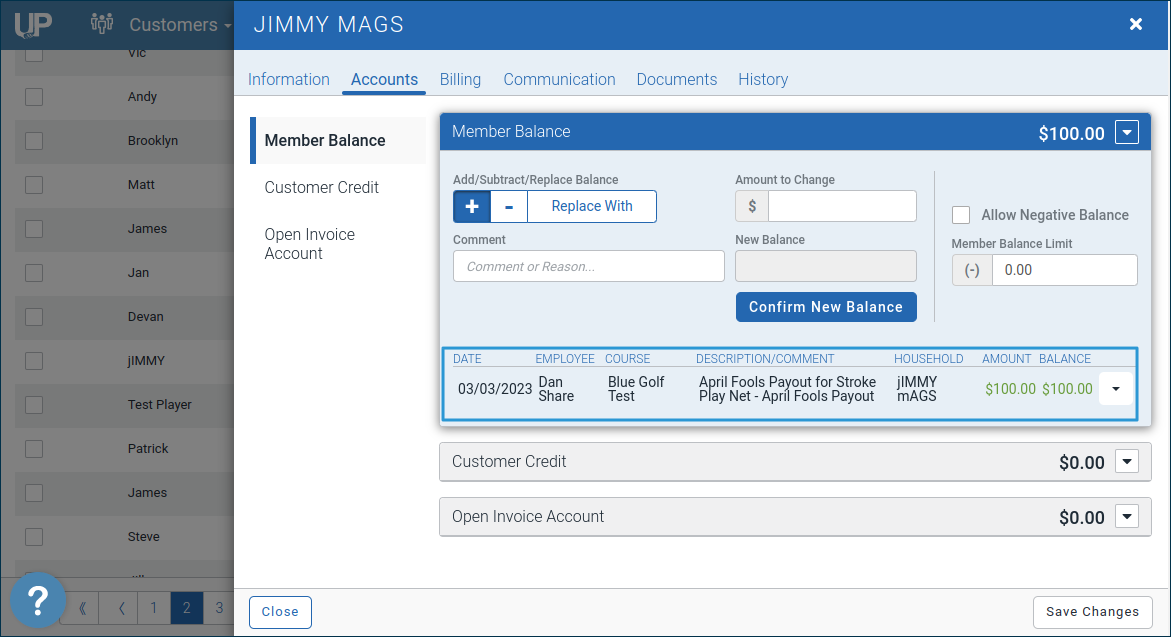
Task: Go to page 1 of customers
Action: pyautogui.click(x=154, y=608)
